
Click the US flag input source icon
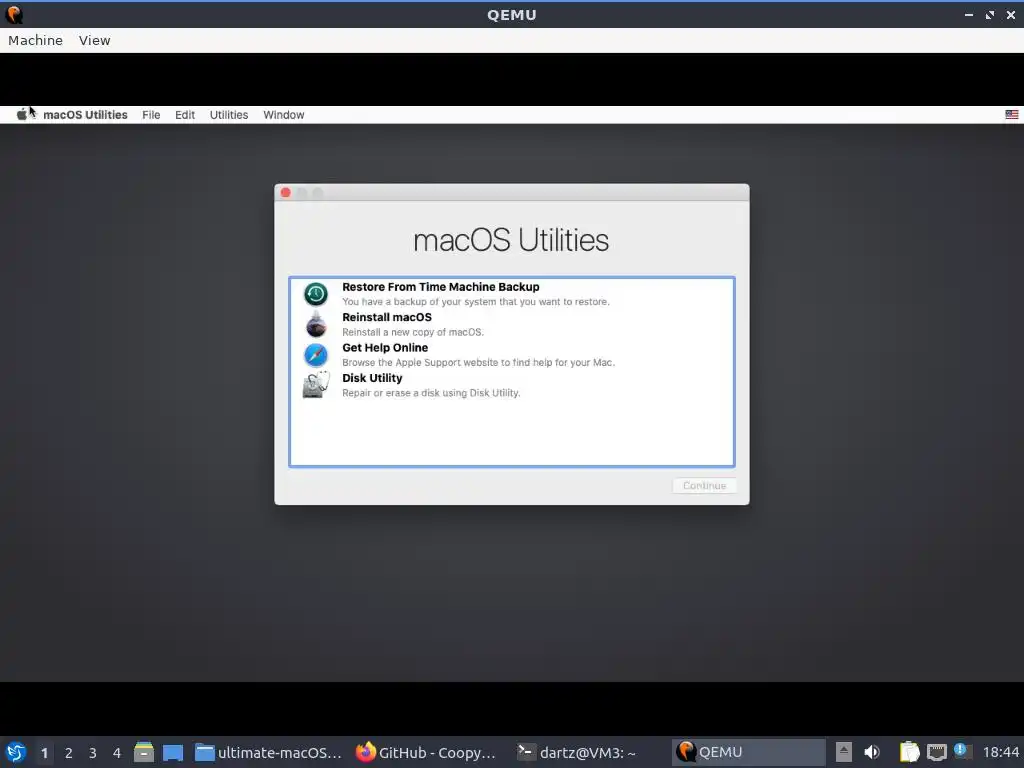click(x=1012, y=114)
